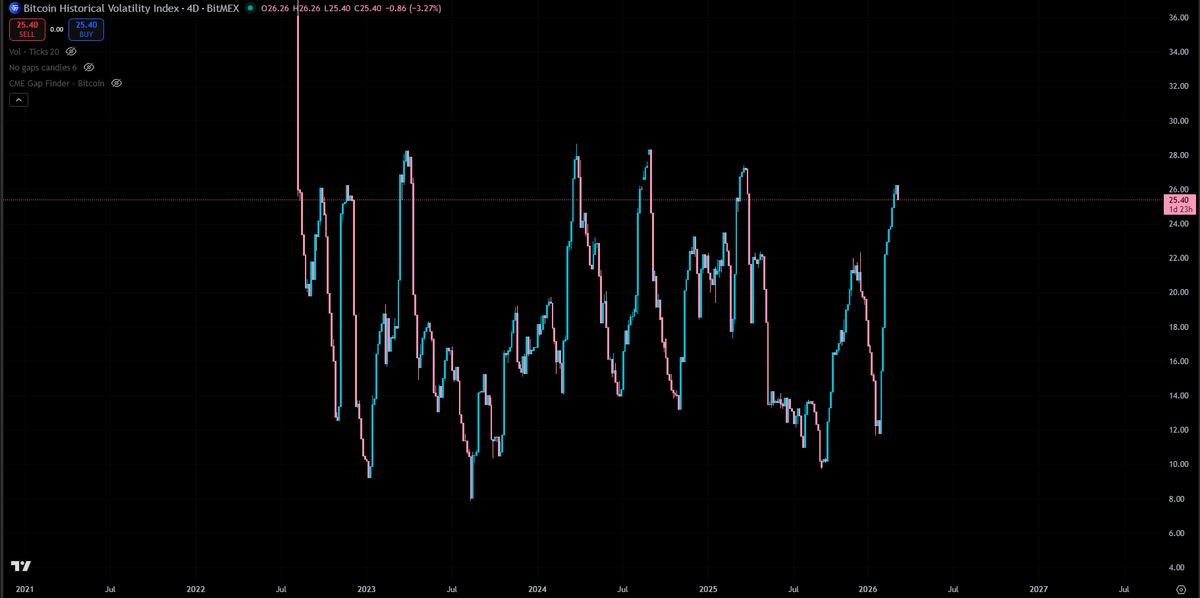
Task: Select the Vol · Ticks 20 indicator label
Action: (x=34, y=50)
